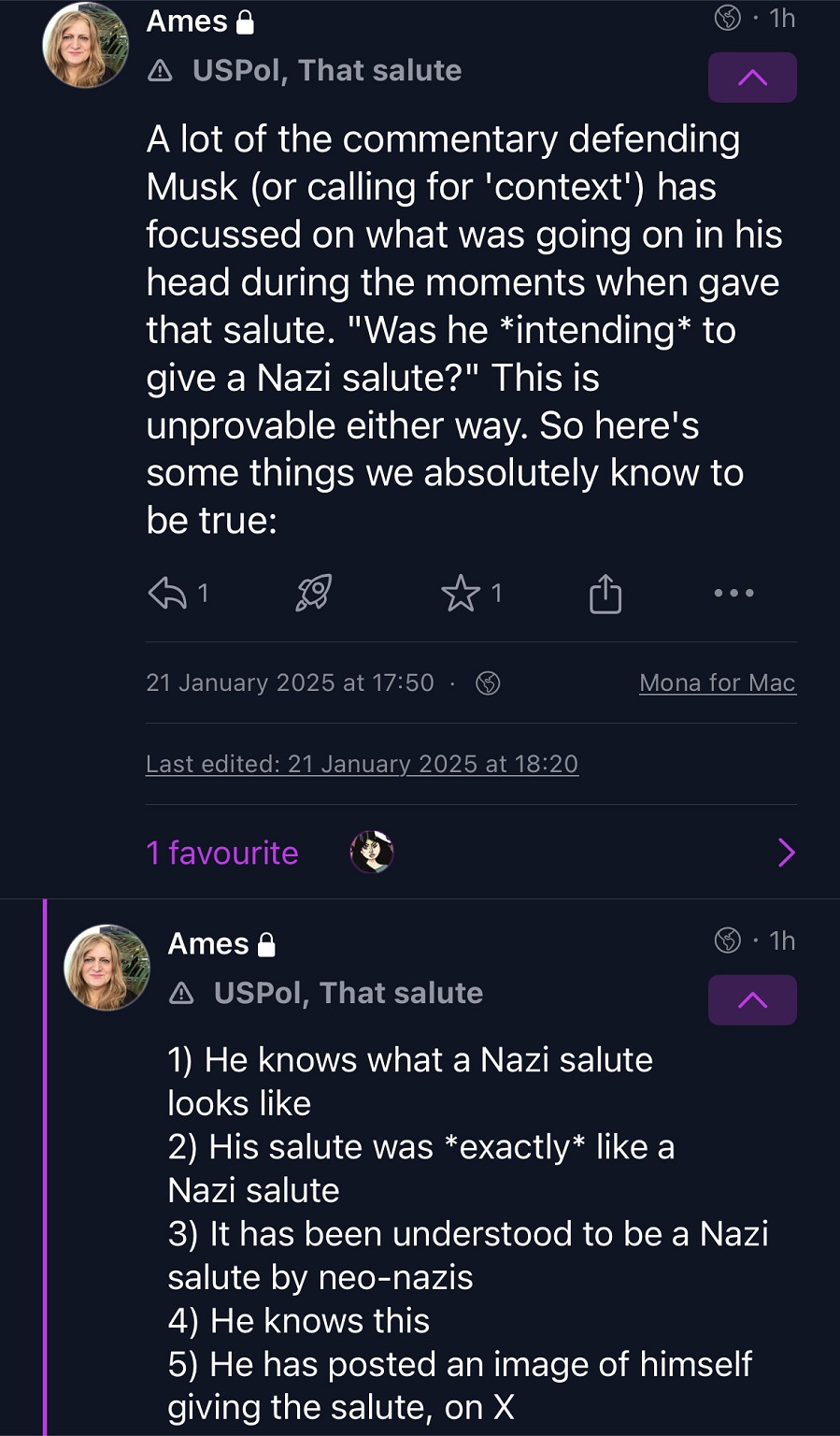The width and height of the screenshot is (840, 1436).
Task: Collapse the second post's content warning
Action: click(x=752, y=1000)
